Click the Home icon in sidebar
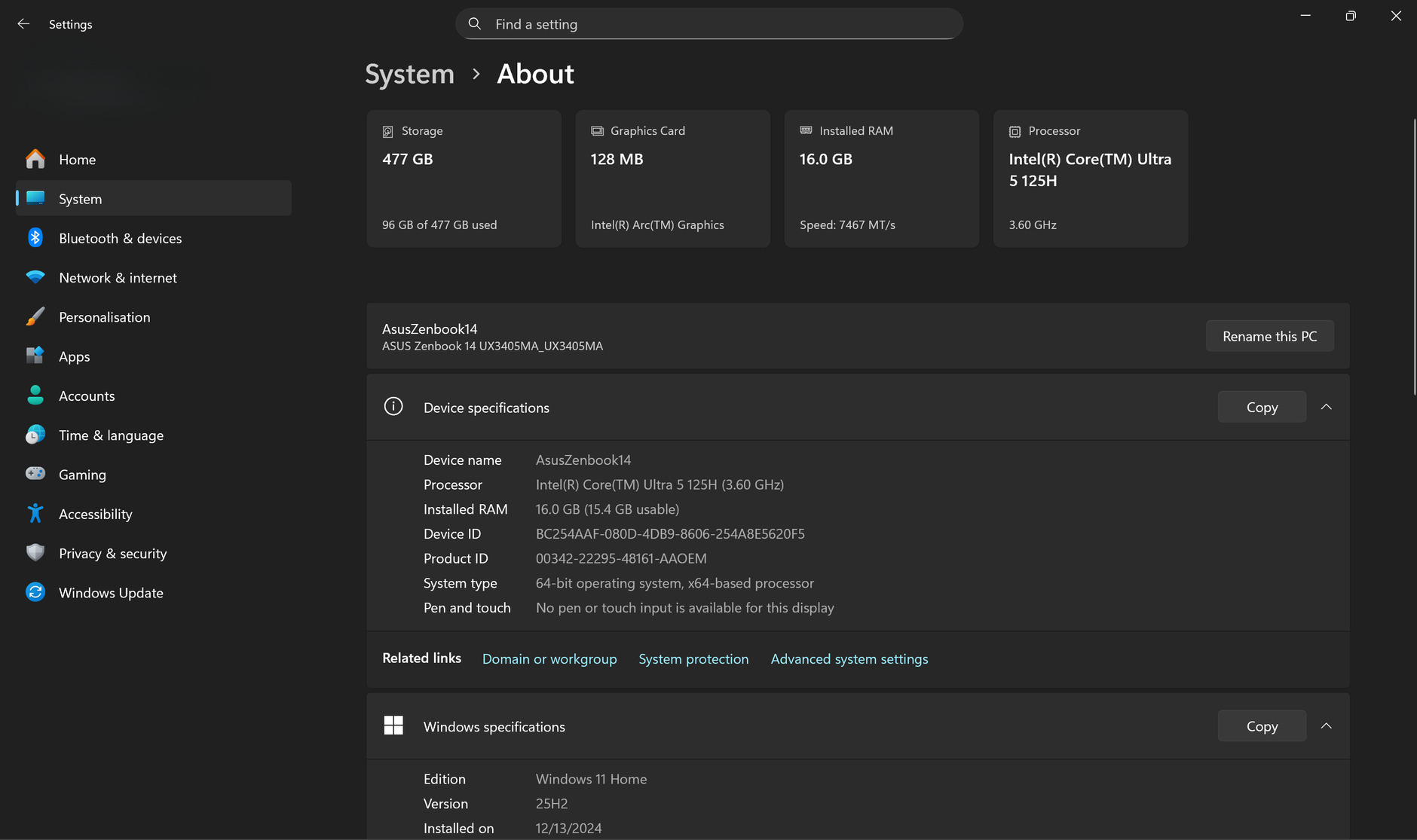1417x840 pixels. click(x=35, y=159)
